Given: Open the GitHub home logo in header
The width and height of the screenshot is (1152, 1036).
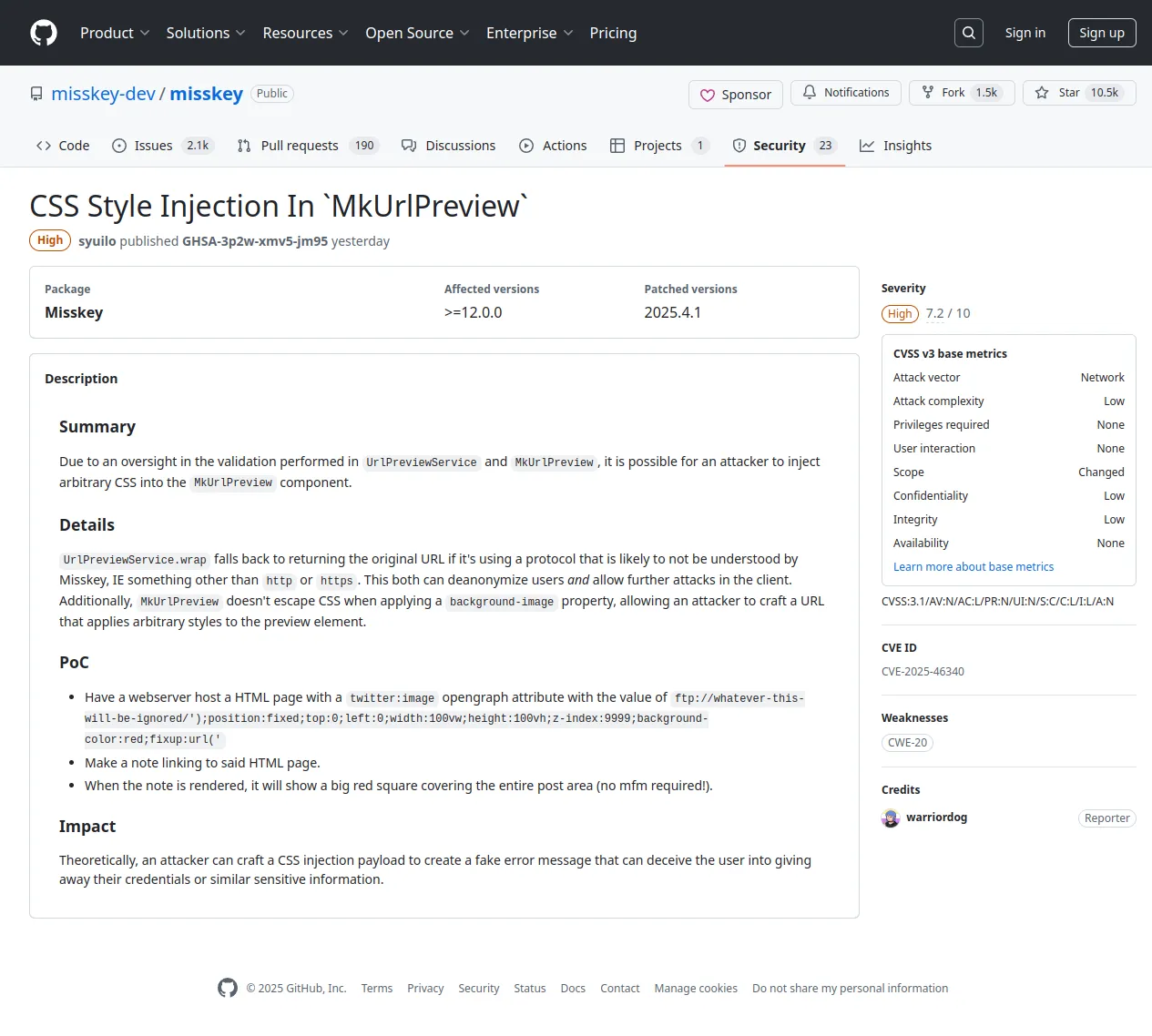Looking at the screenshot, I should [44, 33].
